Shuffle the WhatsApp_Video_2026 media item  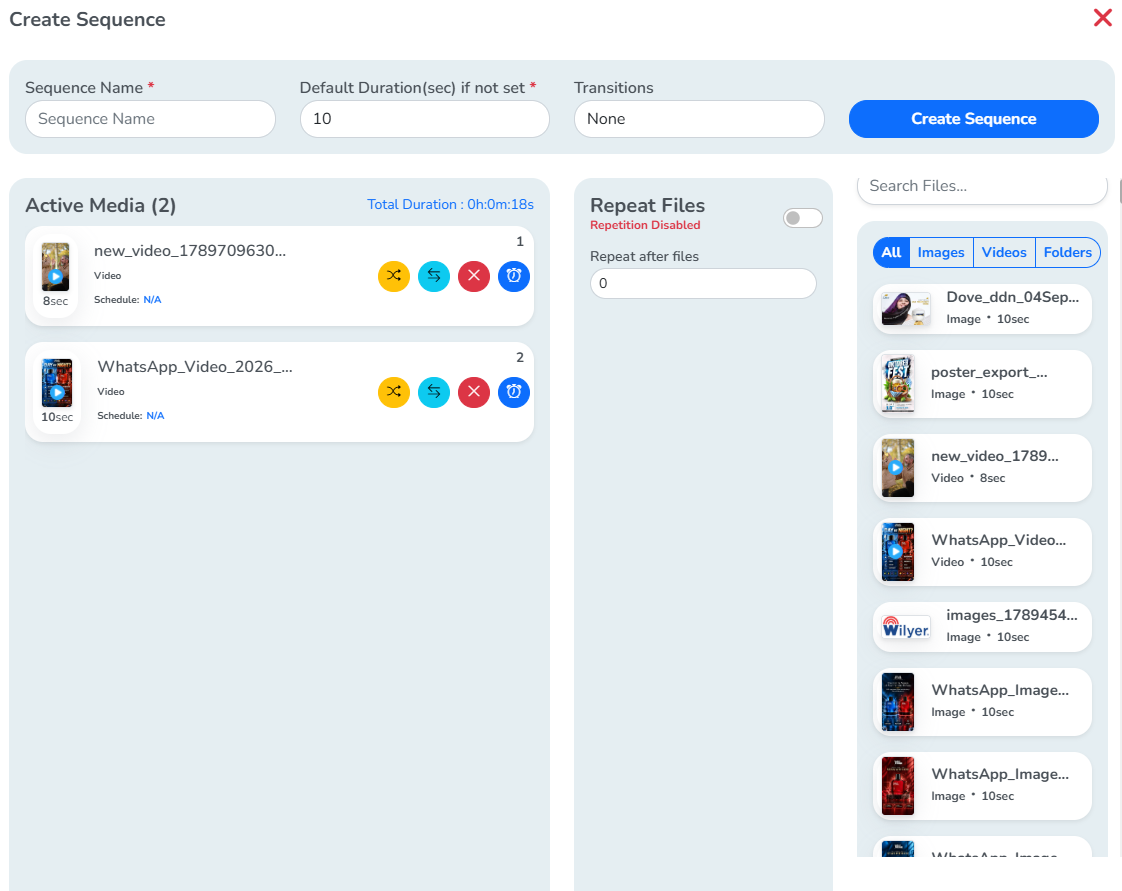click(394, 392)
